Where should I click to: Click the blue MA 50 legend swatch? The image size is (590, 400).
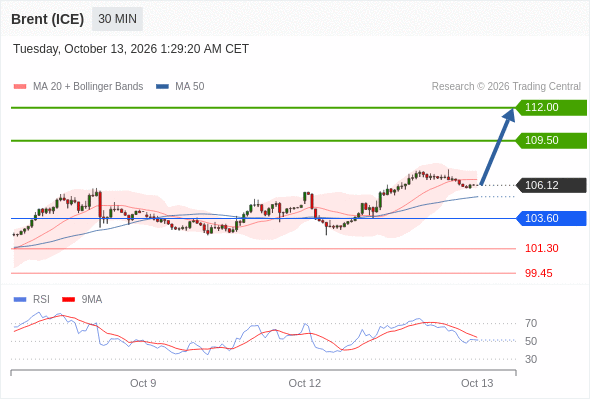[162, 87]
